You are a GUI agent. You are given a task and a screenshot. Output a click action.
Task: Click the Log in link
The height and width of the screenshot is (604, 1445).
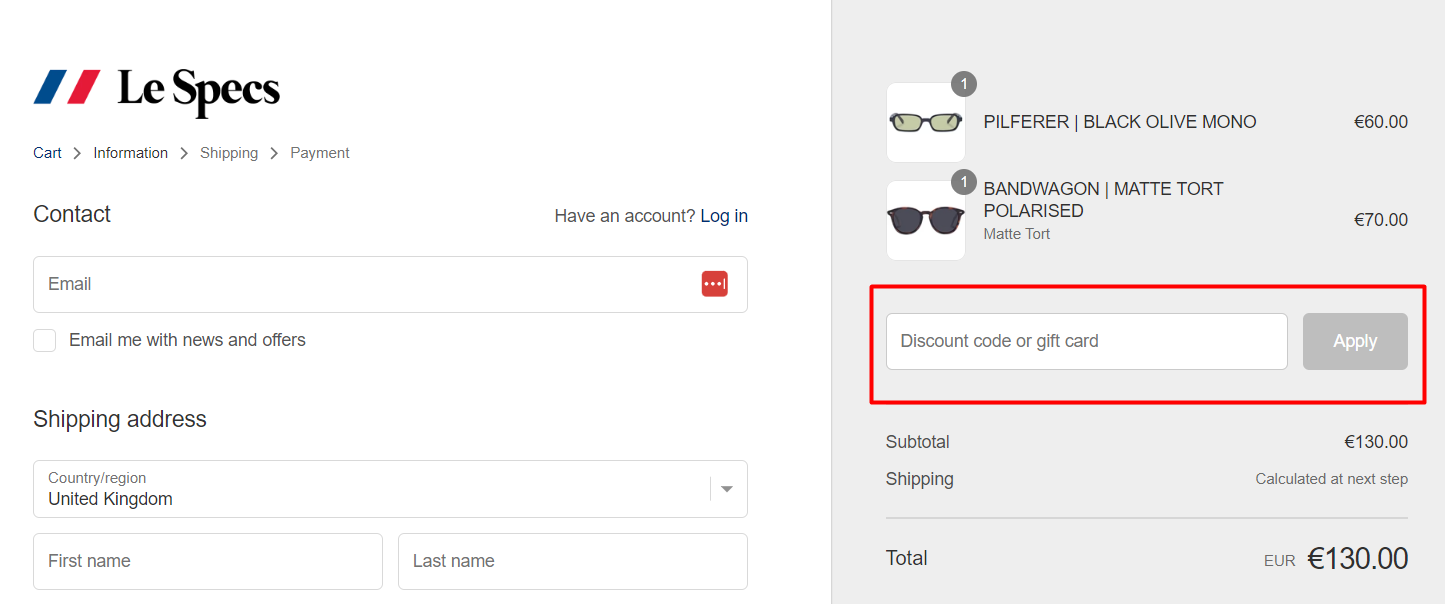[724, 216]
